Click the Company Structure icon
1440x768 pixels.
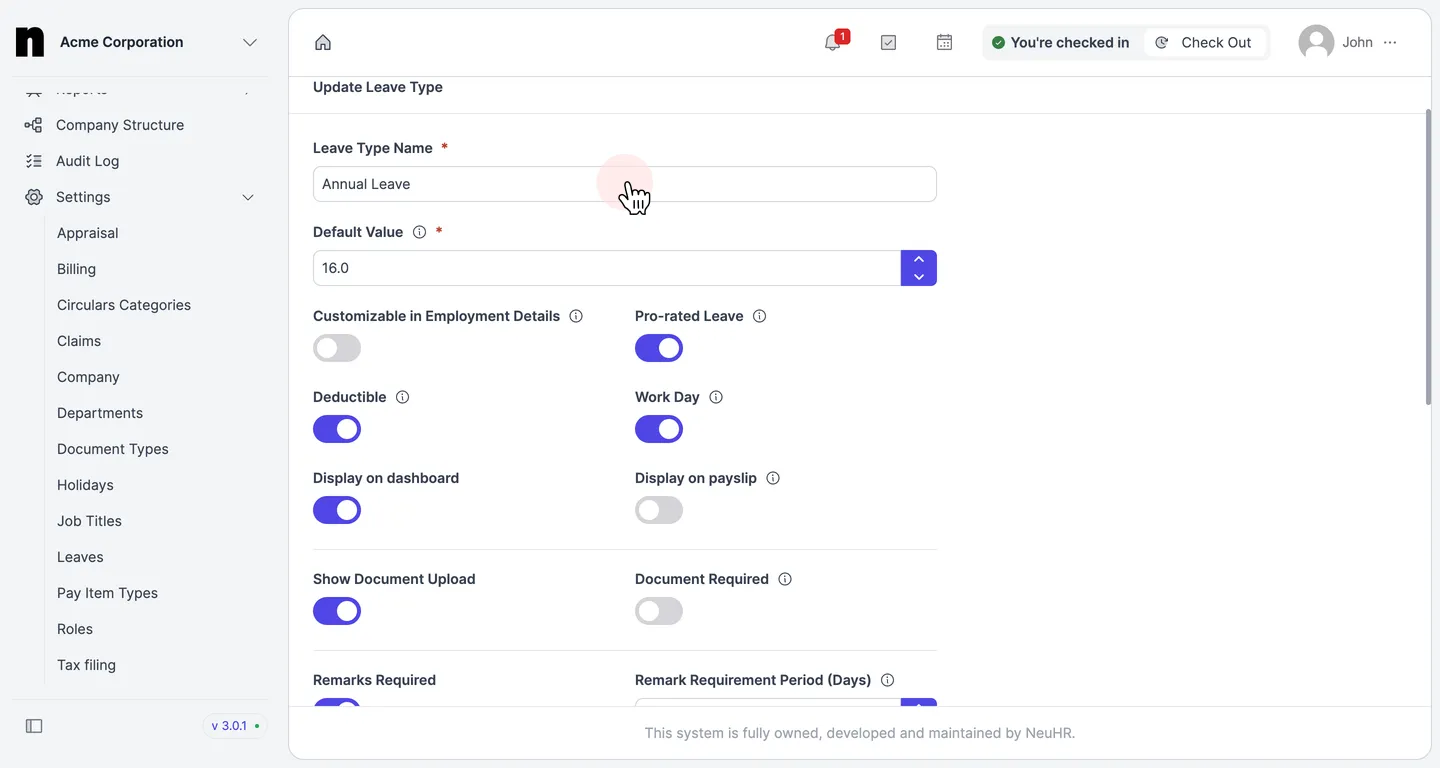34,125
